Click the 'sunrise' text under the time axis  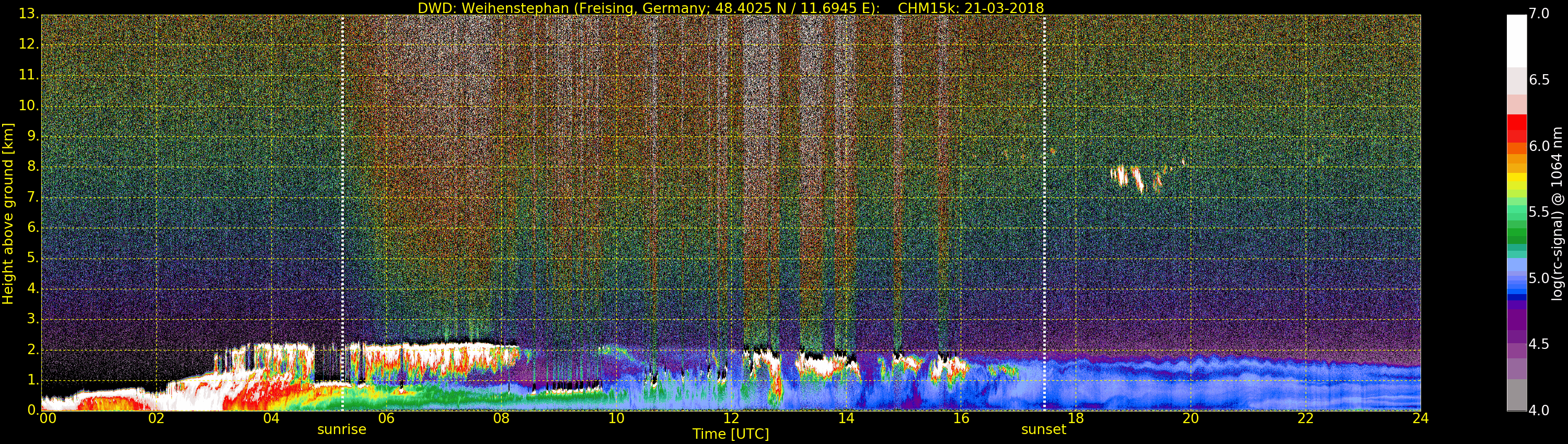[341, 429]
